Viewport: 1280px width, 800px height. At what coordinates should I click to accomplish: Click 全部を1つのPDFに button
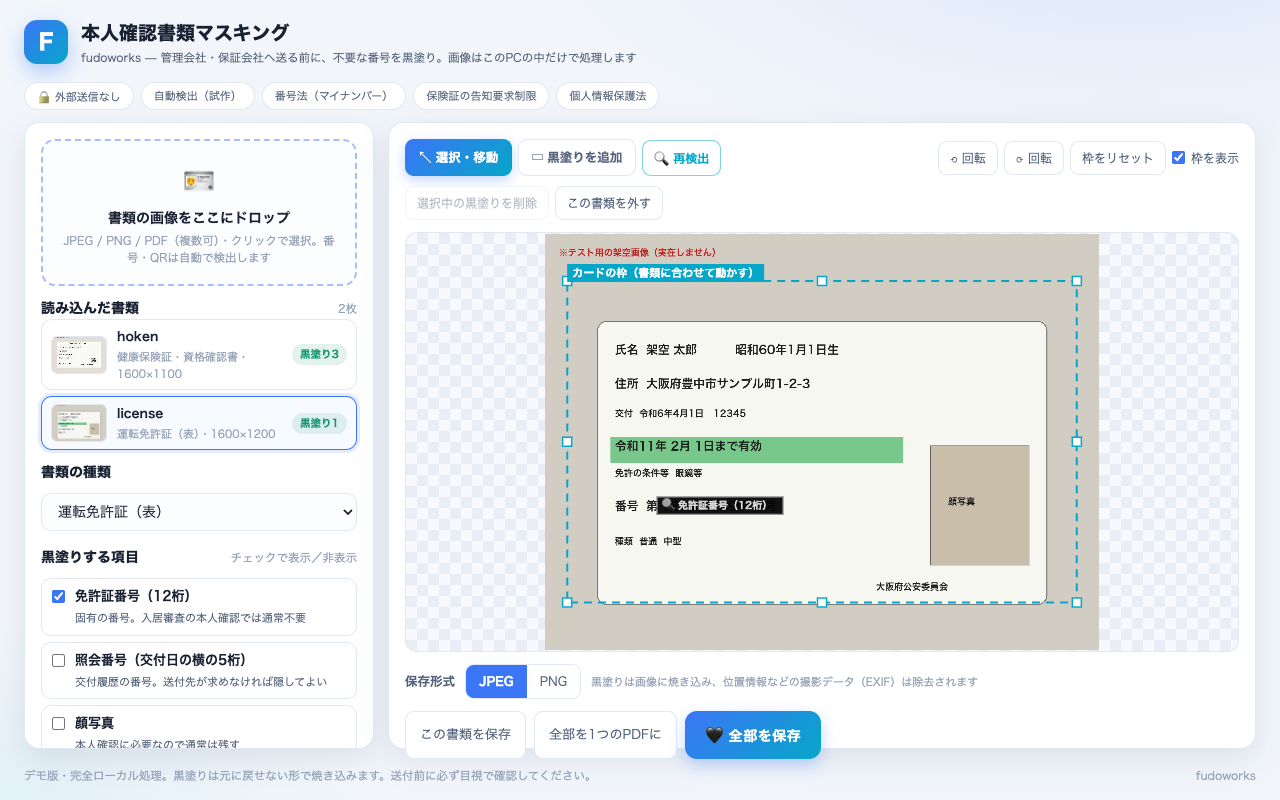(605, 734)
